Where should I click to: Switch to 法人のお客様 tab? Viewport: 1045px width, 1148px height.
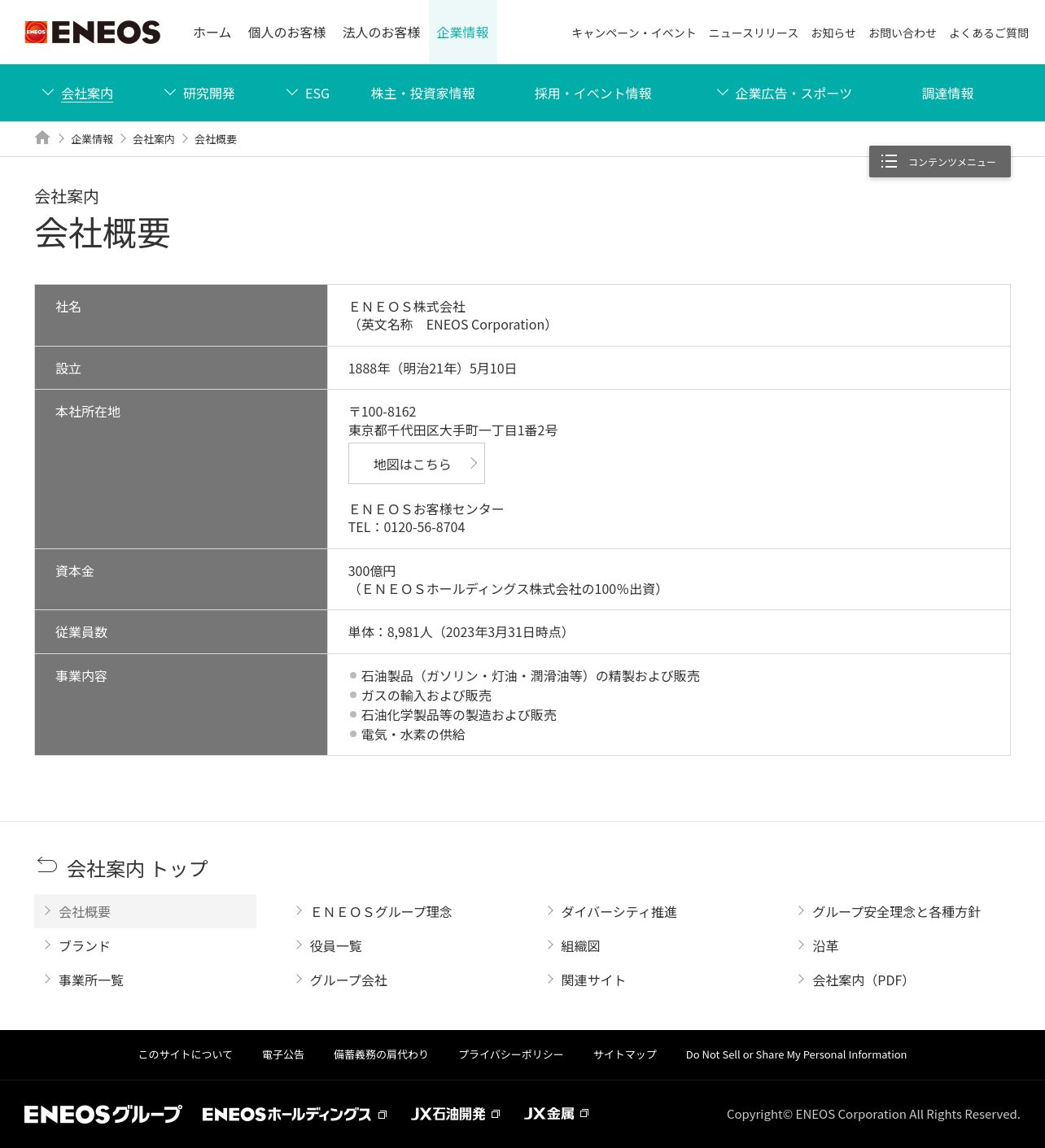click(382, 33)
